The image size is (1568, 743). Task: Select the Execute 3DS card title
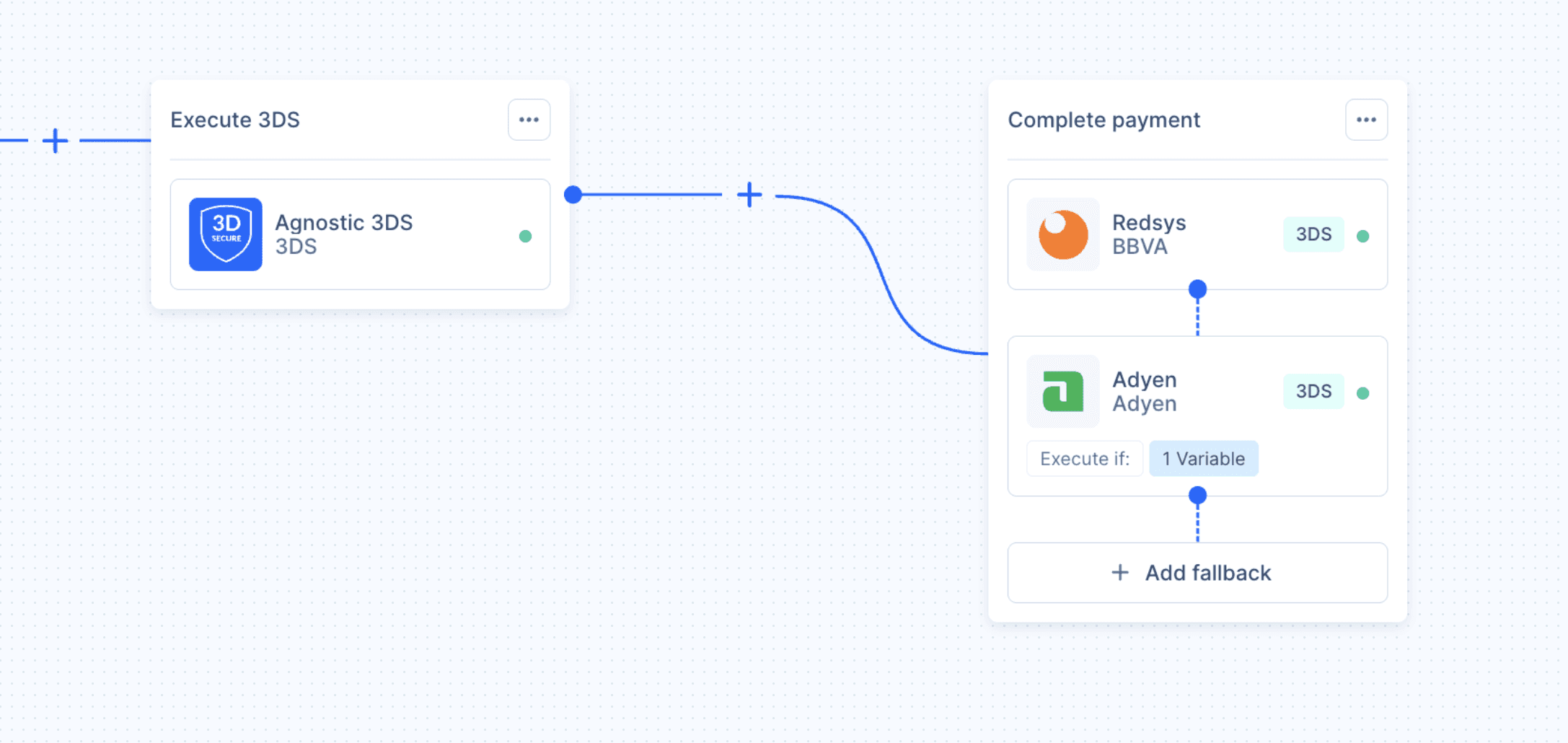coord(235,120)
